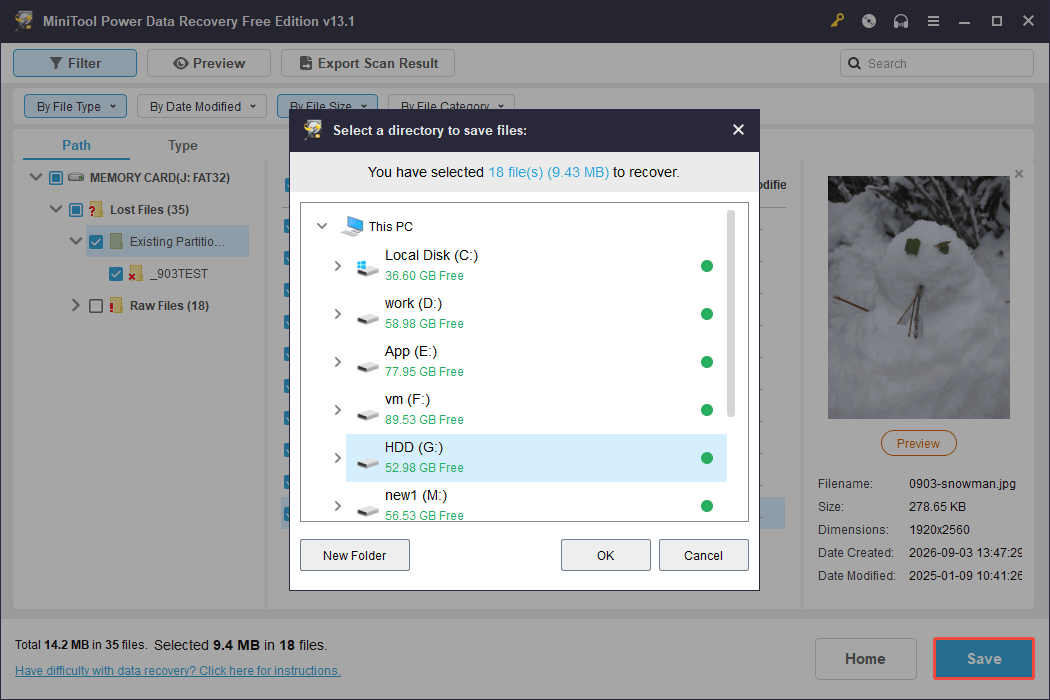Close the save directory dialog
1050x700 pixels.
tap(738, 129)
